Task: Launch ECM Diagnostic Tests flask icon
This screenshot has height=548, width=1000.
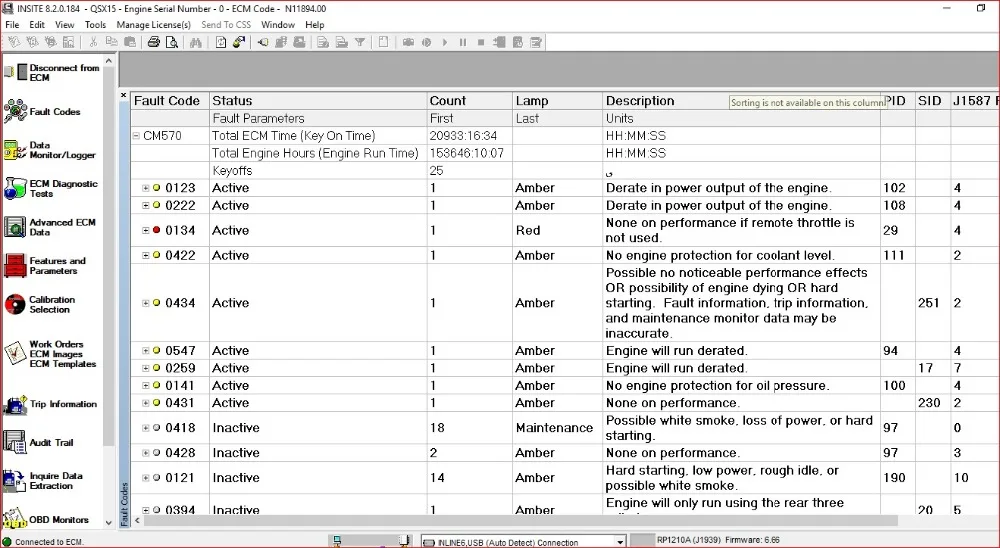Action: (x=14, y=188)
